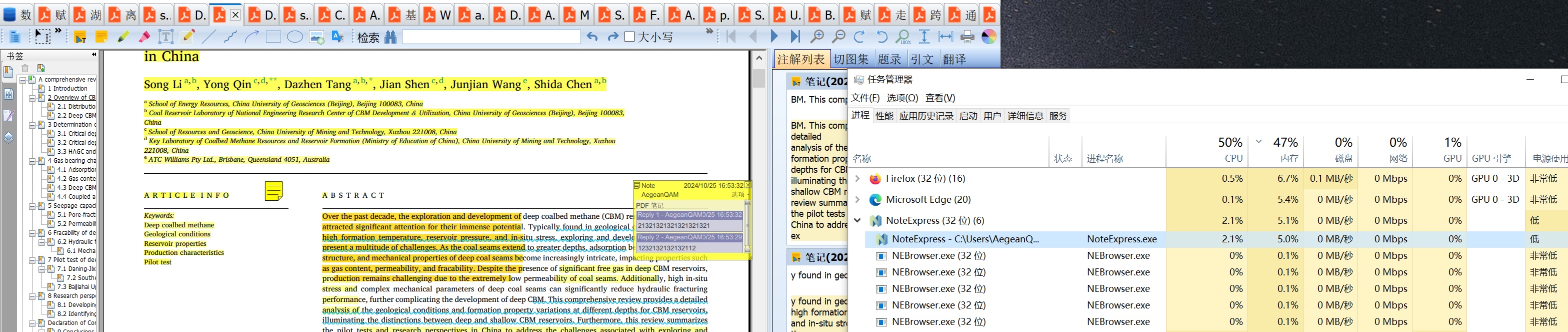This screenshot has height=332, width=1568.
Task: Collapse the '5 Seepage capaci' bookmark node
Action: coord(32,206)
